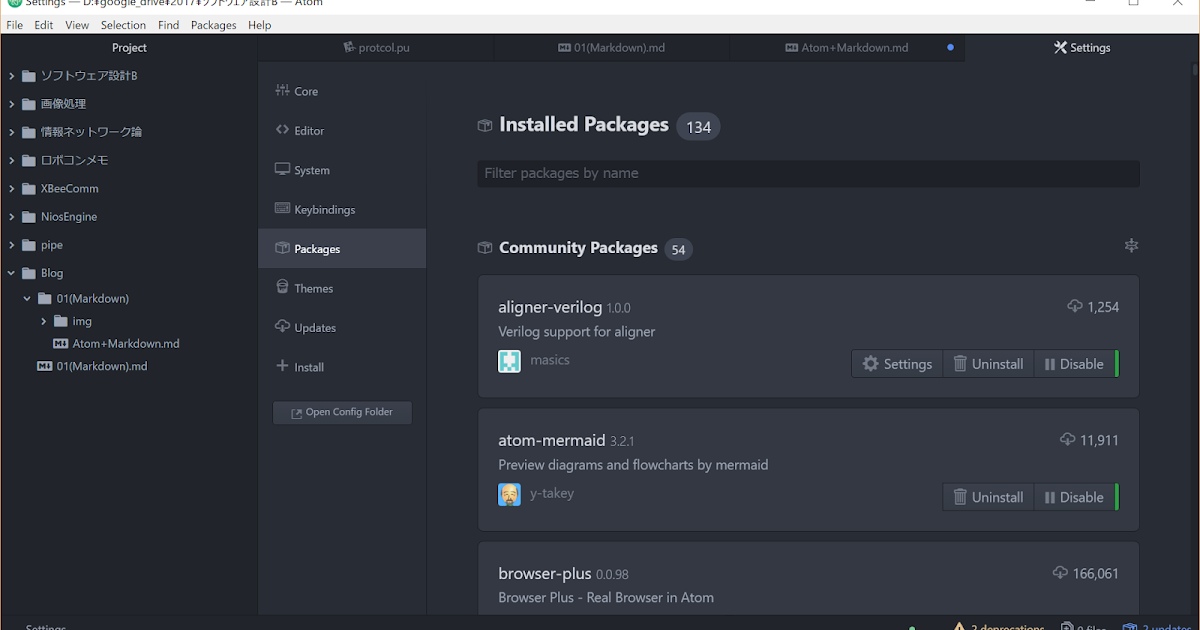Viewport: 1200px width, 630px height.
Task: Open the Selection menu
Action: 123,25
